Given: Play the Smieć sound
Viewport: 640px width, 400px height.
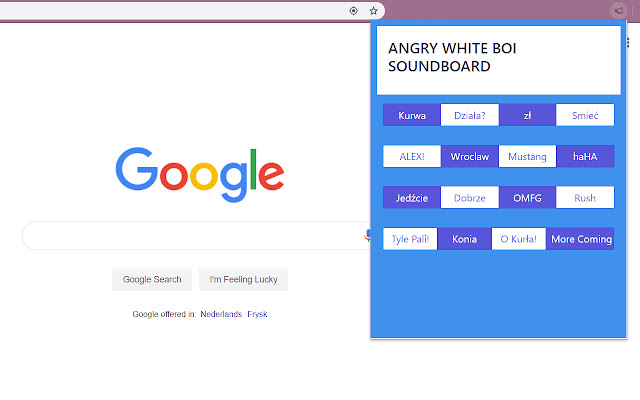Looking at the screenshot, I should click(x=585, y=115).
